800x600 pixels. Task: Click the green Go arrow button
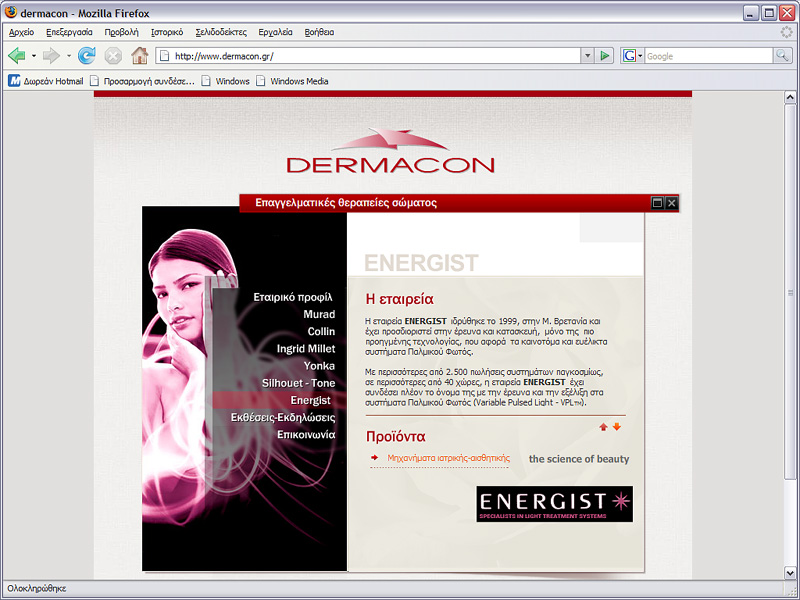point(605,56)
